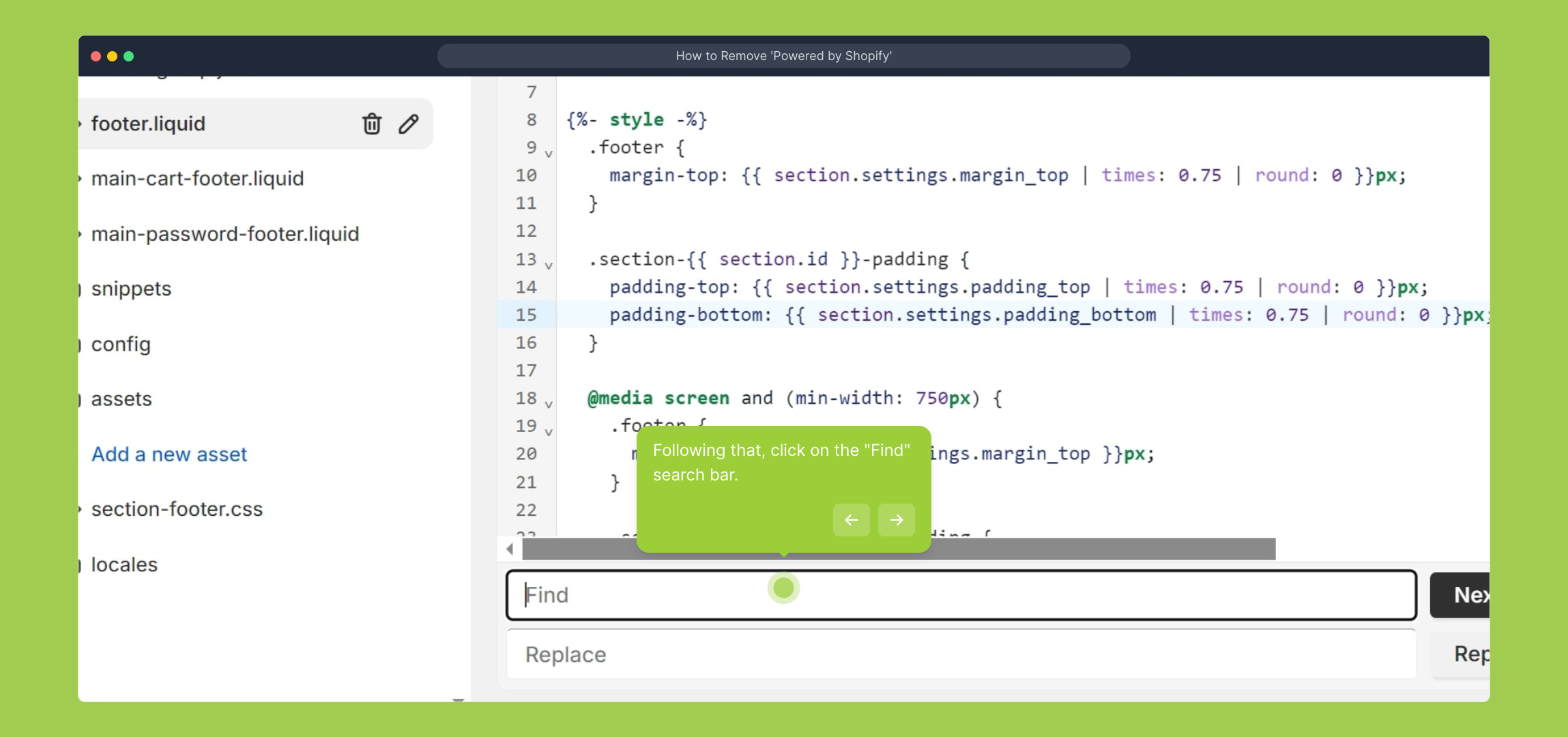Collapse code fold at line 13
The image size is (1568, 737).
549,265
